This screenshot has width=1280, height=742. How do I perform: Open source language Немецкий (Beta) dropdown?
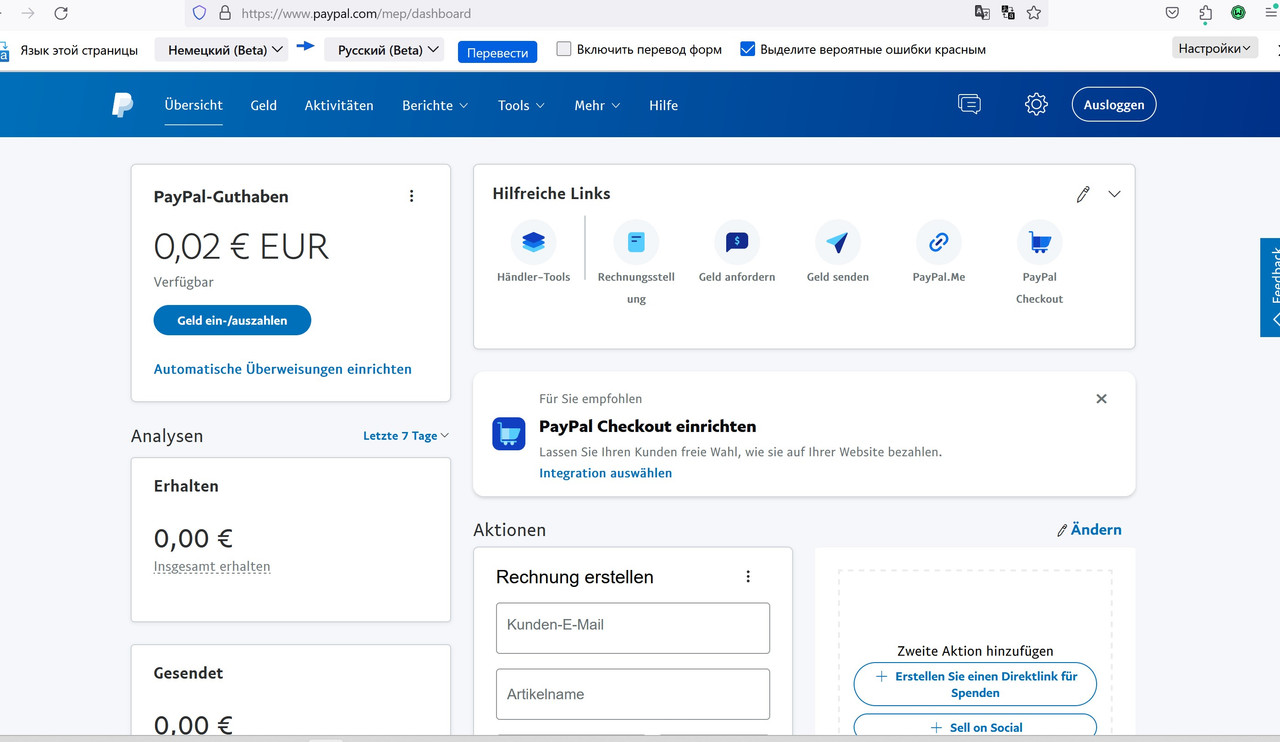coord(221,49)
